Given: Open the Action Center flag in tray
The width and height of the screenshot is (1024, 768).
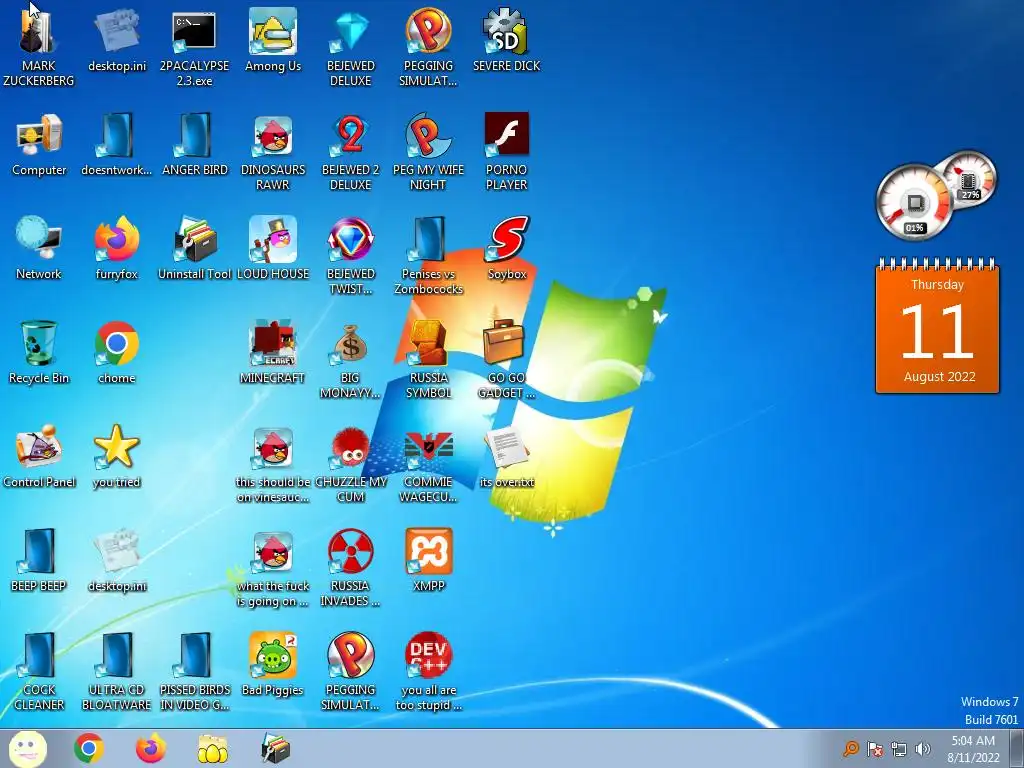Looking at the screenshot, I should [875, 749].
